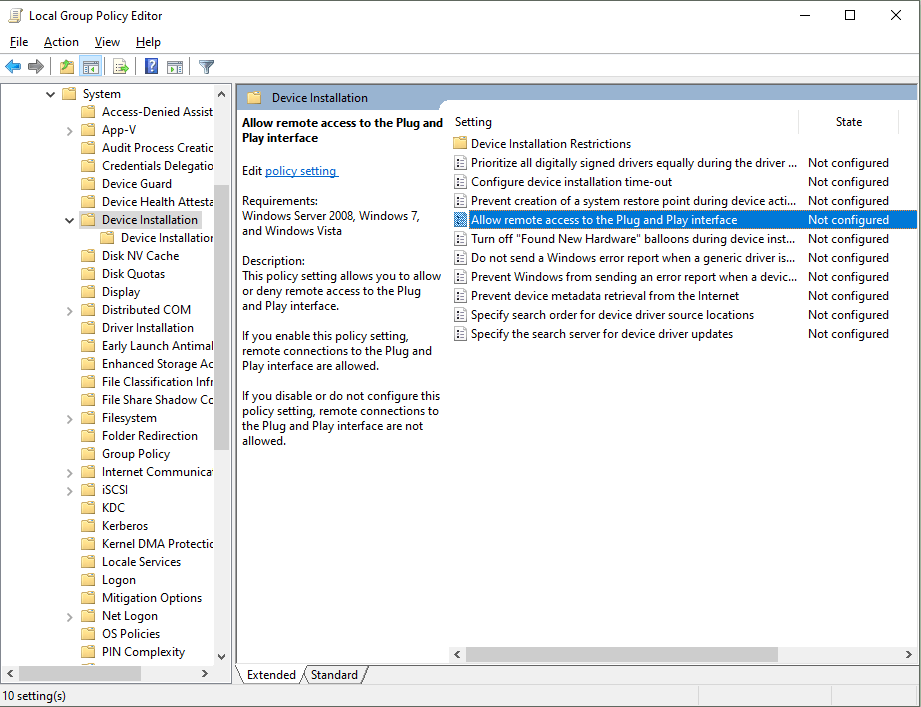The image size is (921, 707).
Task: Click the State column header
Action: 848,122
